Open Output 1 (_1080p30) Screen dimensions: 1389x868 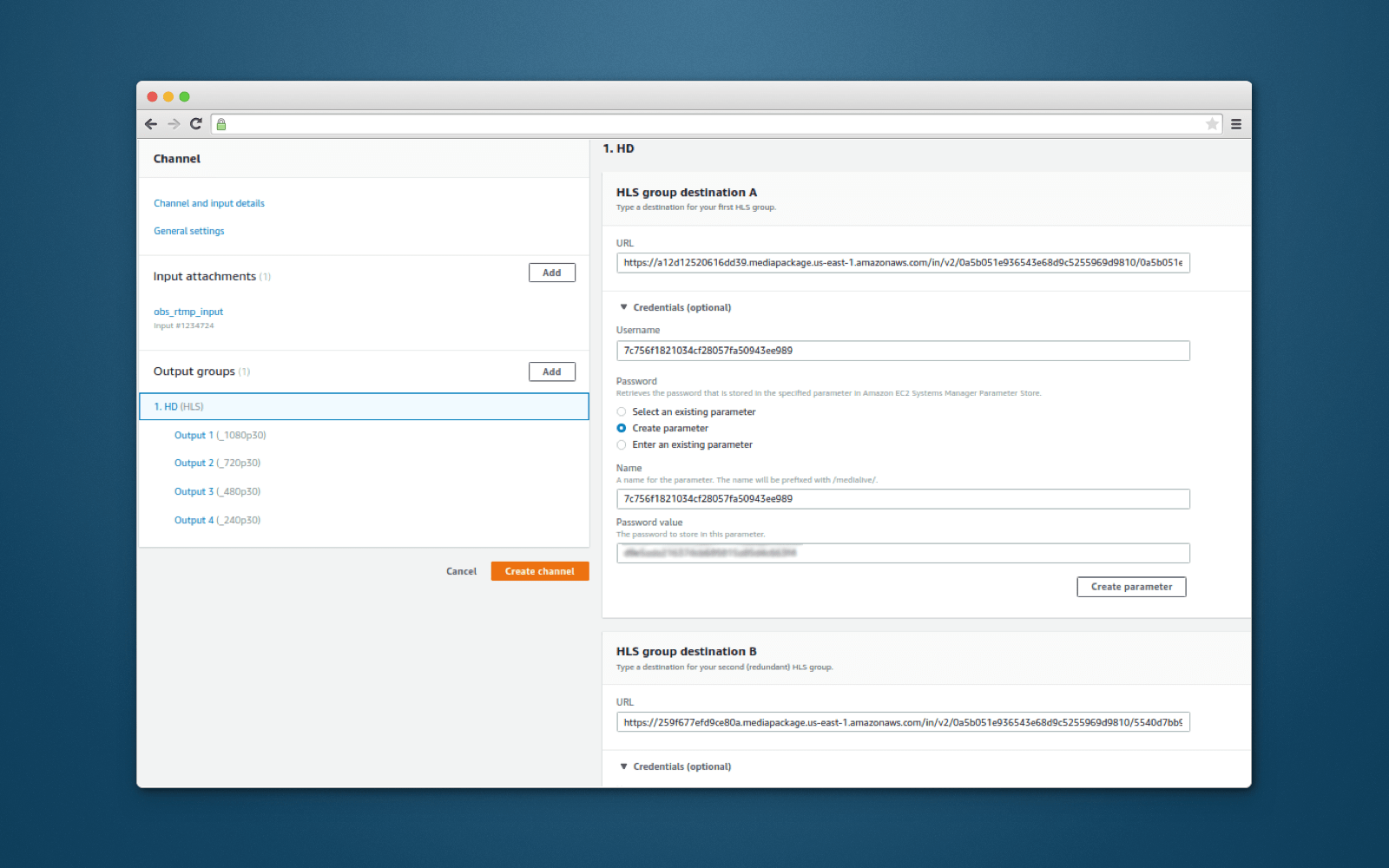tap(221, 435)
